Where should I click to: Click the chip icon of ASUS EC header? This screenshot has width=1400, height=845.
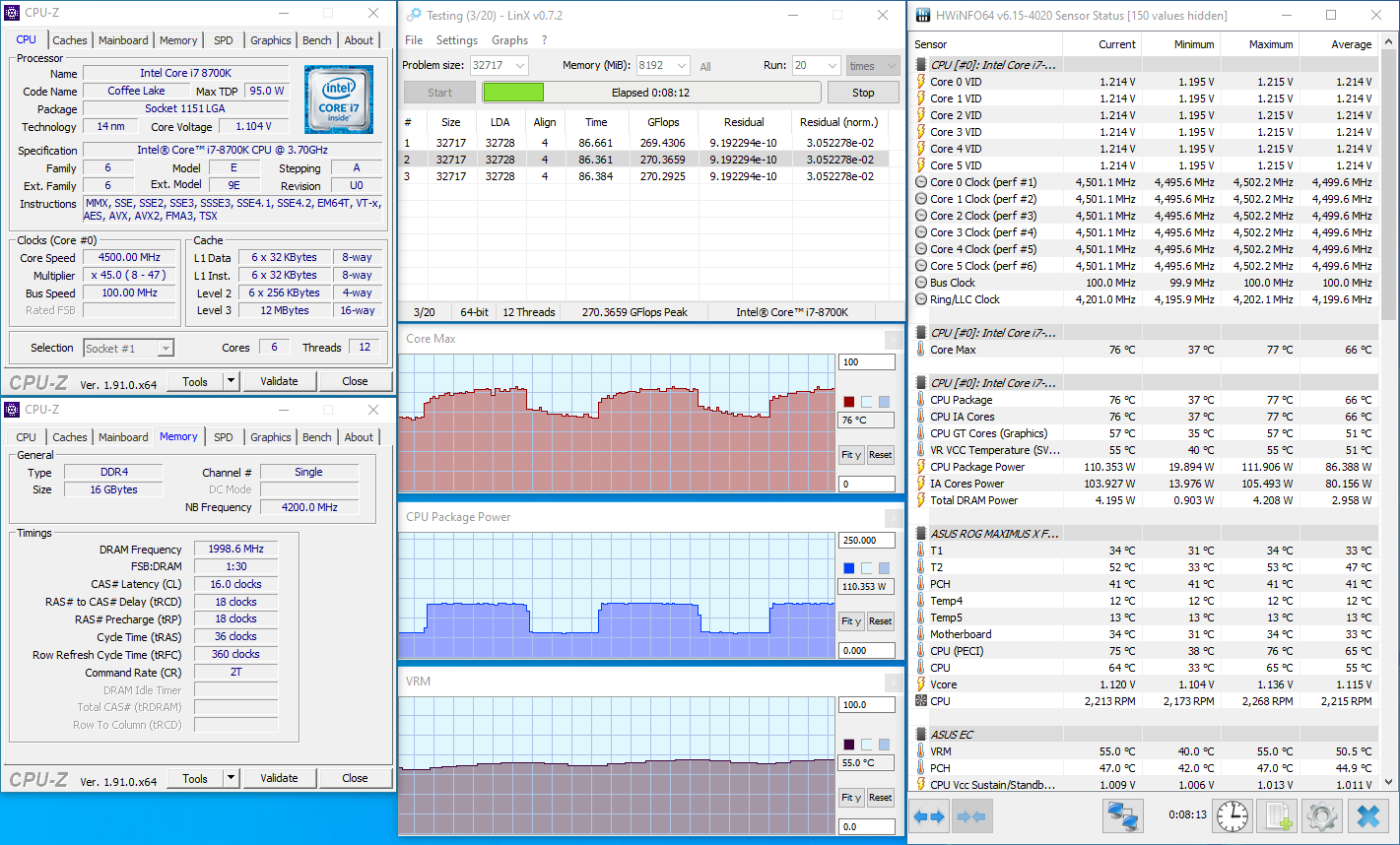pos(920,735)
